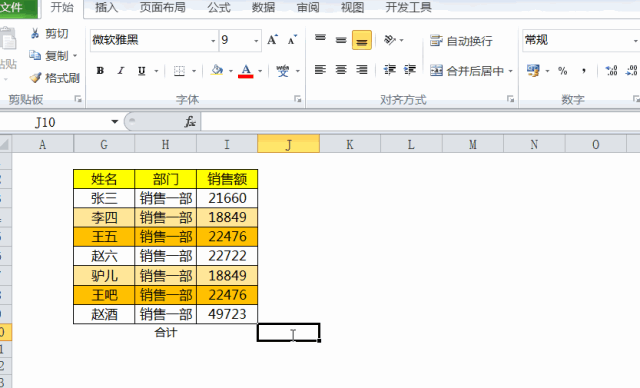This screenshot has width=640, height=388.
Task: Apply red font color A
Action: (246, 71)
